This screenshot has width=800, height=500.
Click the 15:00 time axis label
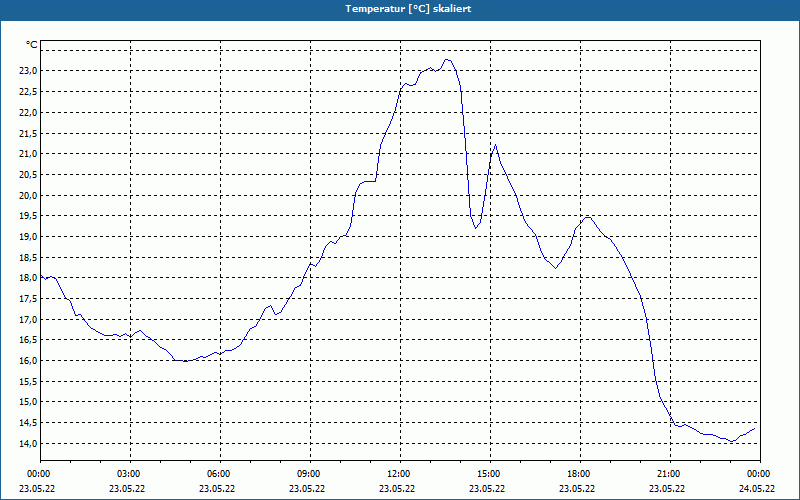coord(490,474)
